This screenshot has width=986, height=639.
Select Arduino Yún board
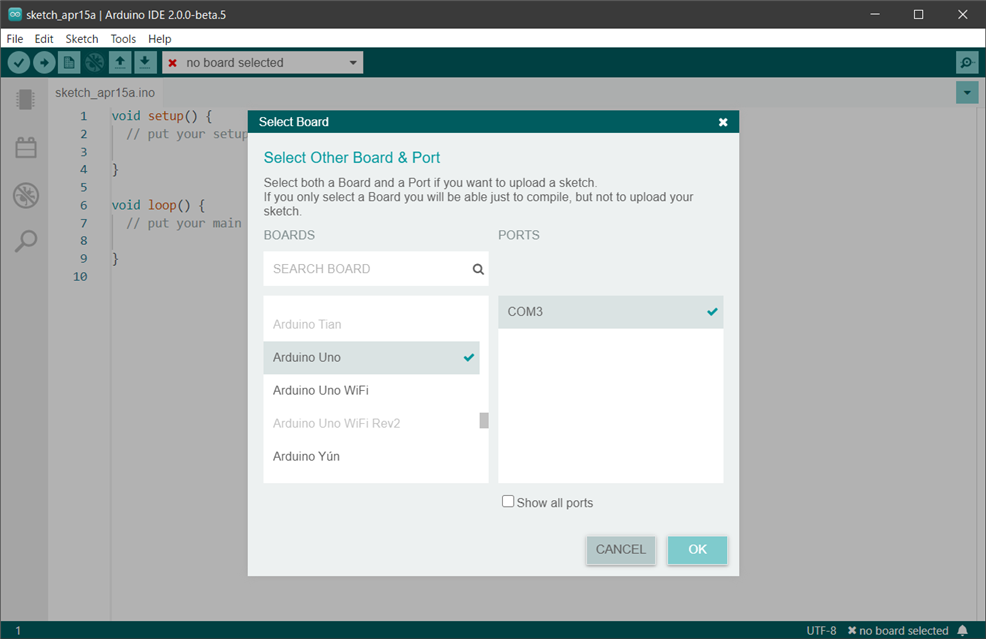[x=371, y=457]
